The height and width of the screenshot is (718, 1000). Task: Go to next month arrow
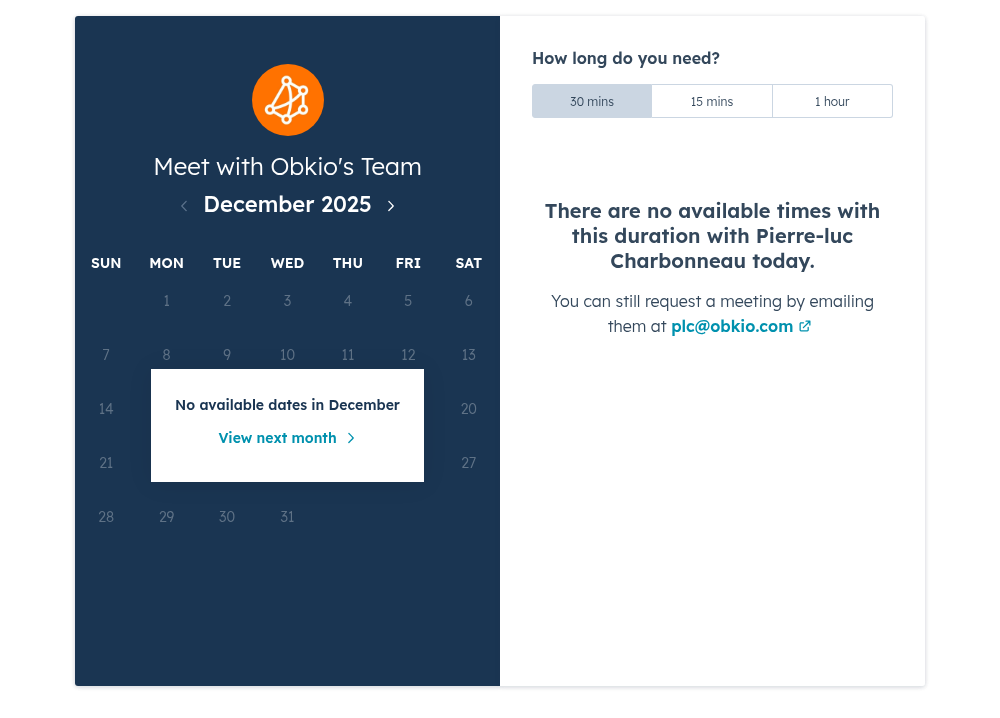(x=391, y=206)
